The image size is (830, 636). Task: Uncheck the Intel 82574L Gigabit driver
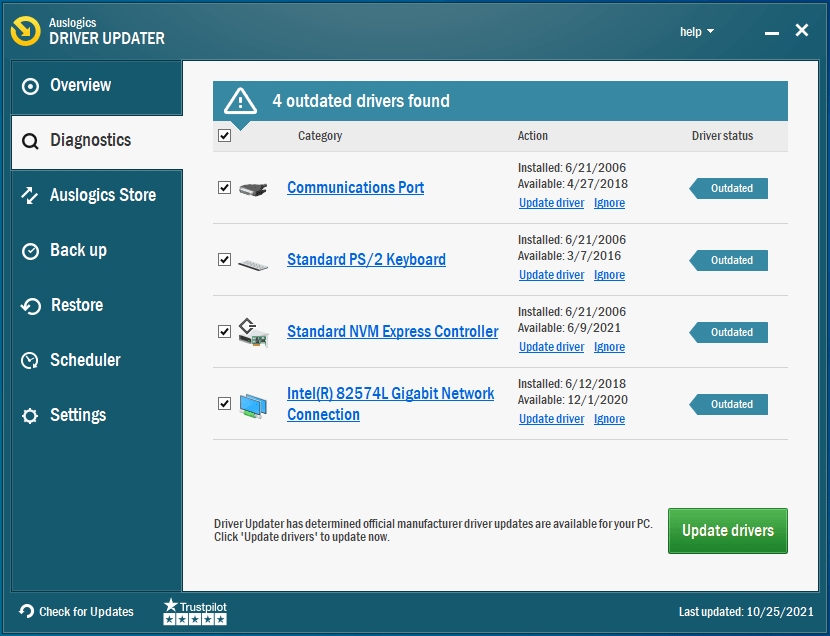click(x=224, y=404)
